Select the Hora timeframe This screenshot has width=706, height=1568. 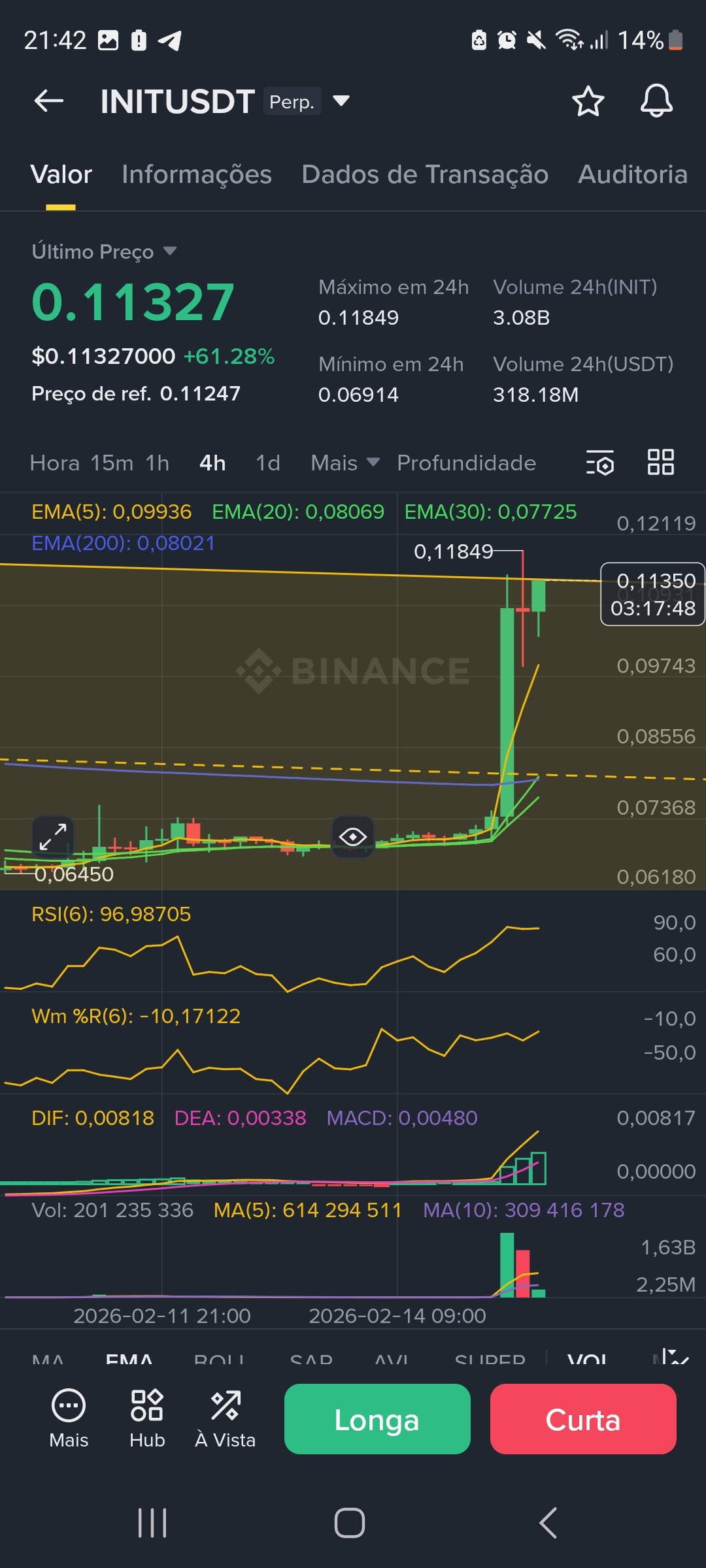point(54,463)
